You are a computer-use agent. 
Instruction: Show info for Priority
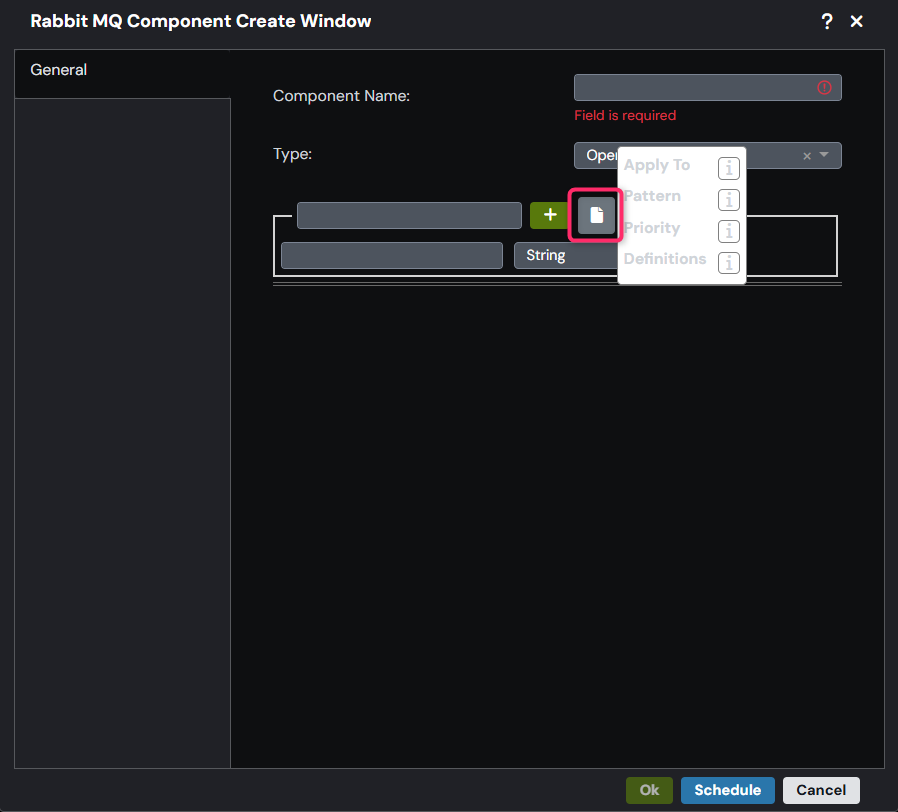point(728,231)
